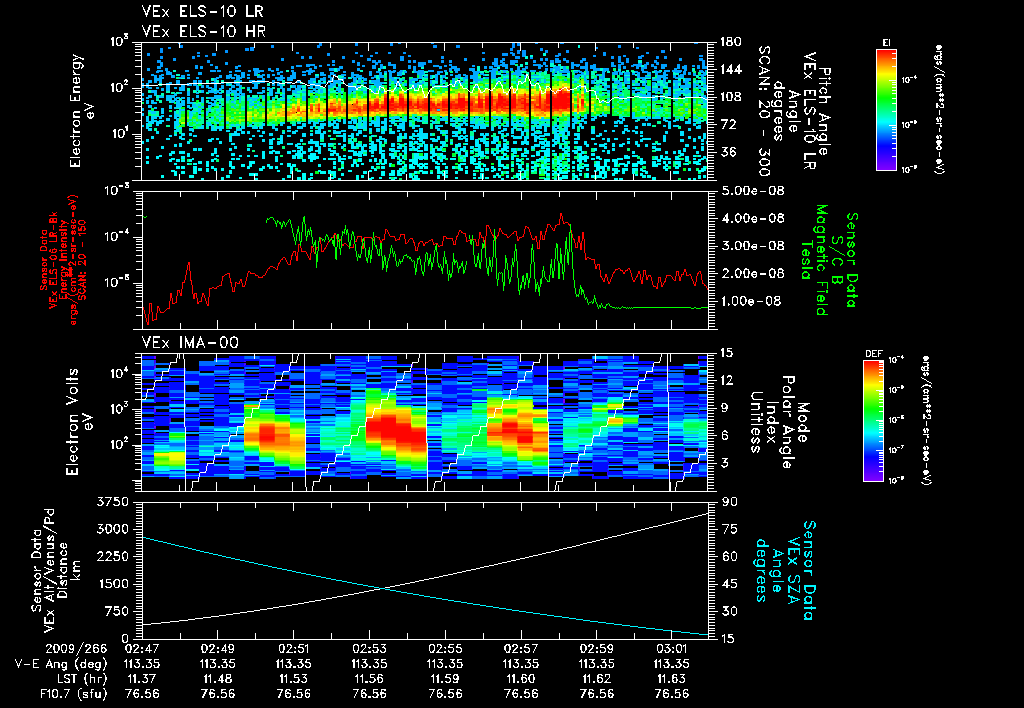1024x708 pixels.
Task: Click the 3.00e-08 magnetic field tick
Action: (751, 246)
